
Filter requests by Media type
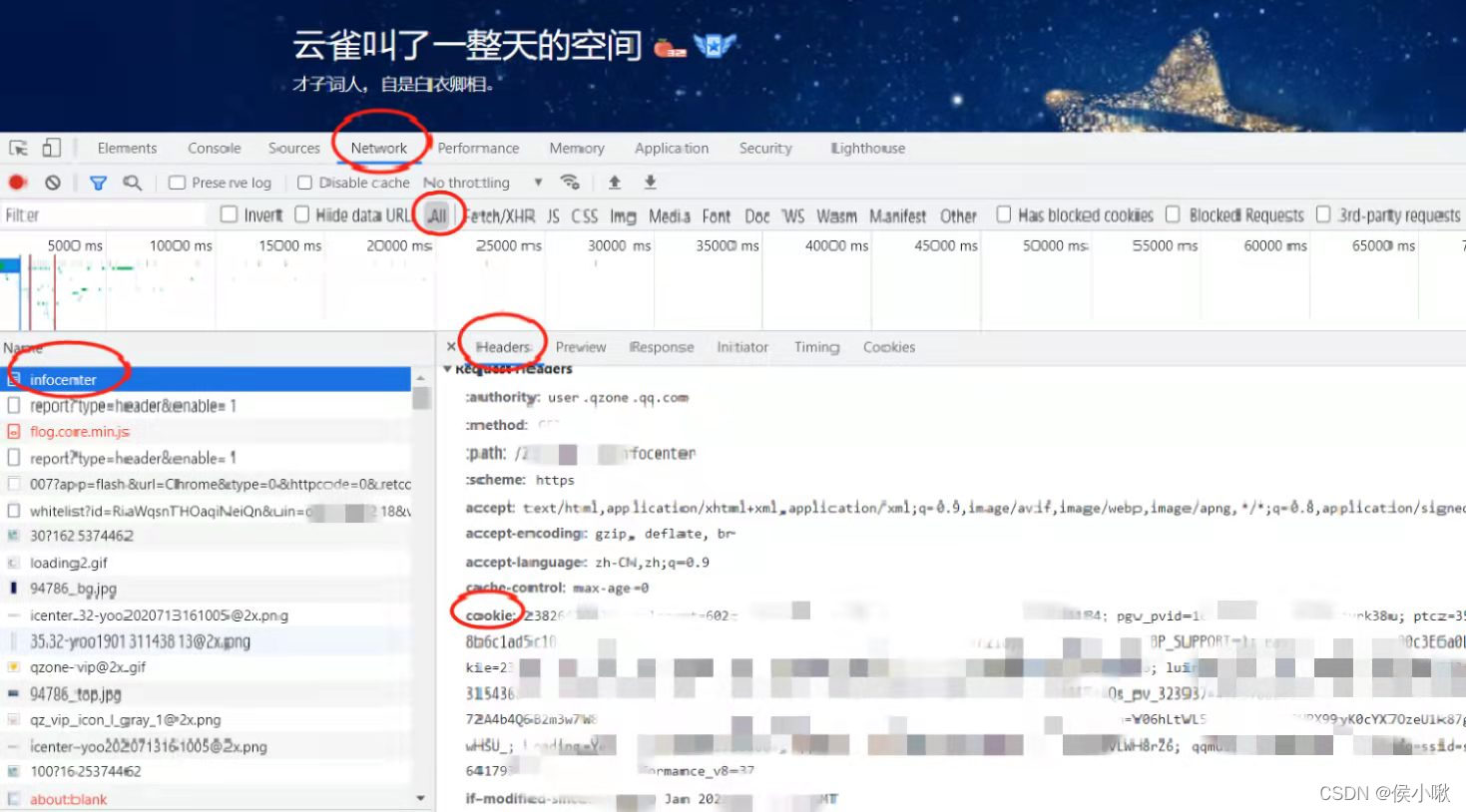pos(669,215)
